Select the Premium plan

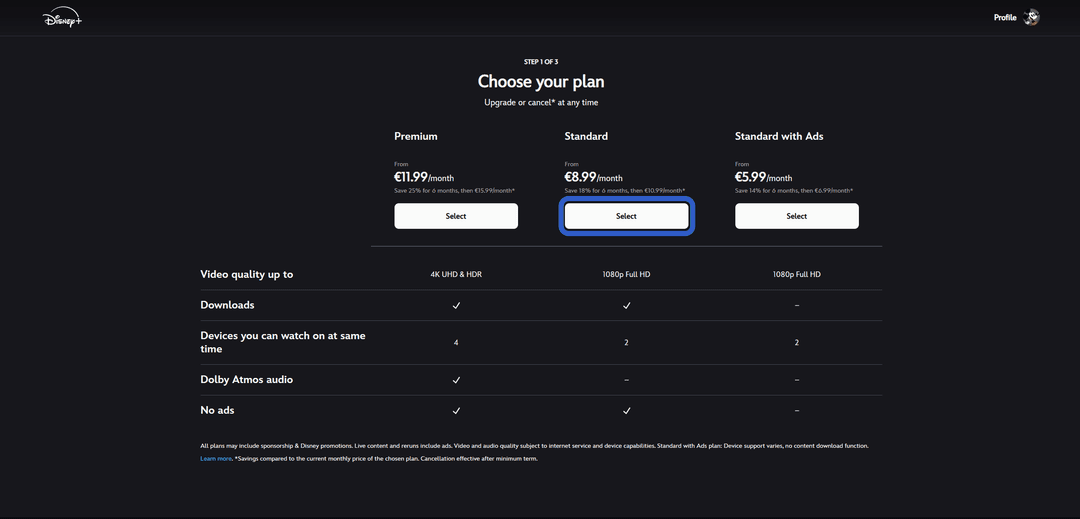[x=456, y=216]
